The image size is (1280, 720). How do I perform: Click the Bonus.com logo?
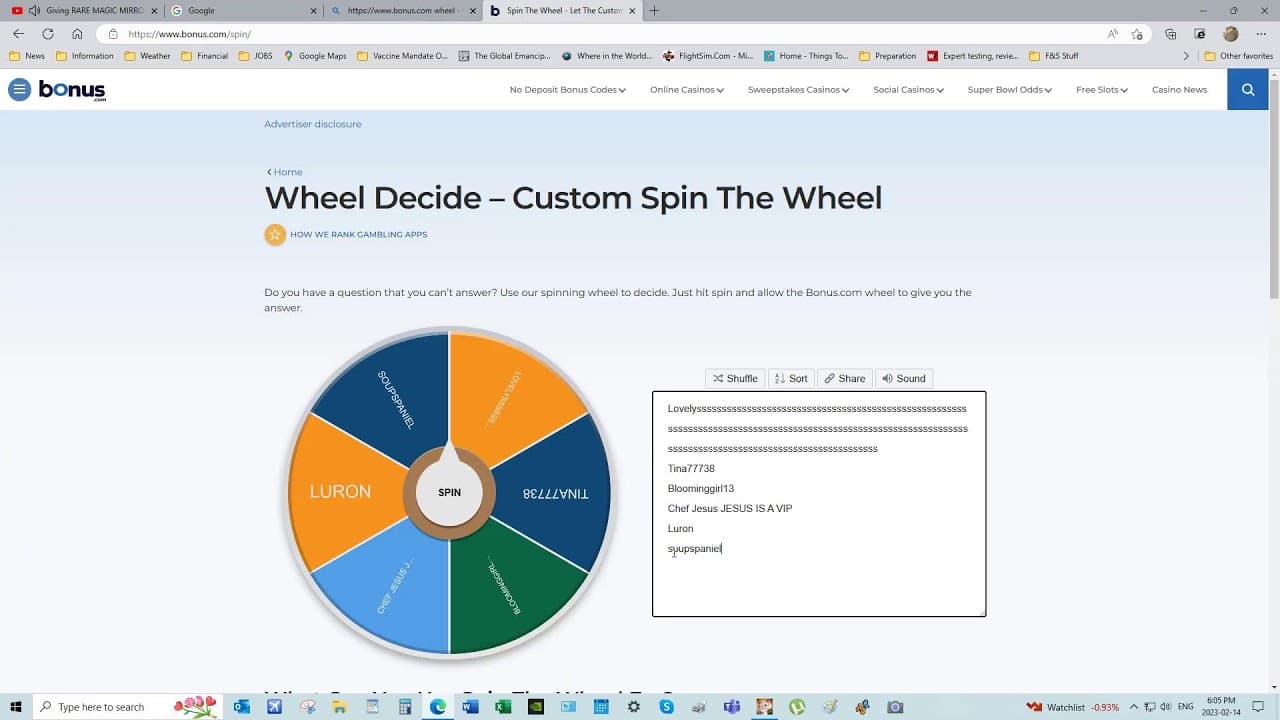(x=72, y=90)
